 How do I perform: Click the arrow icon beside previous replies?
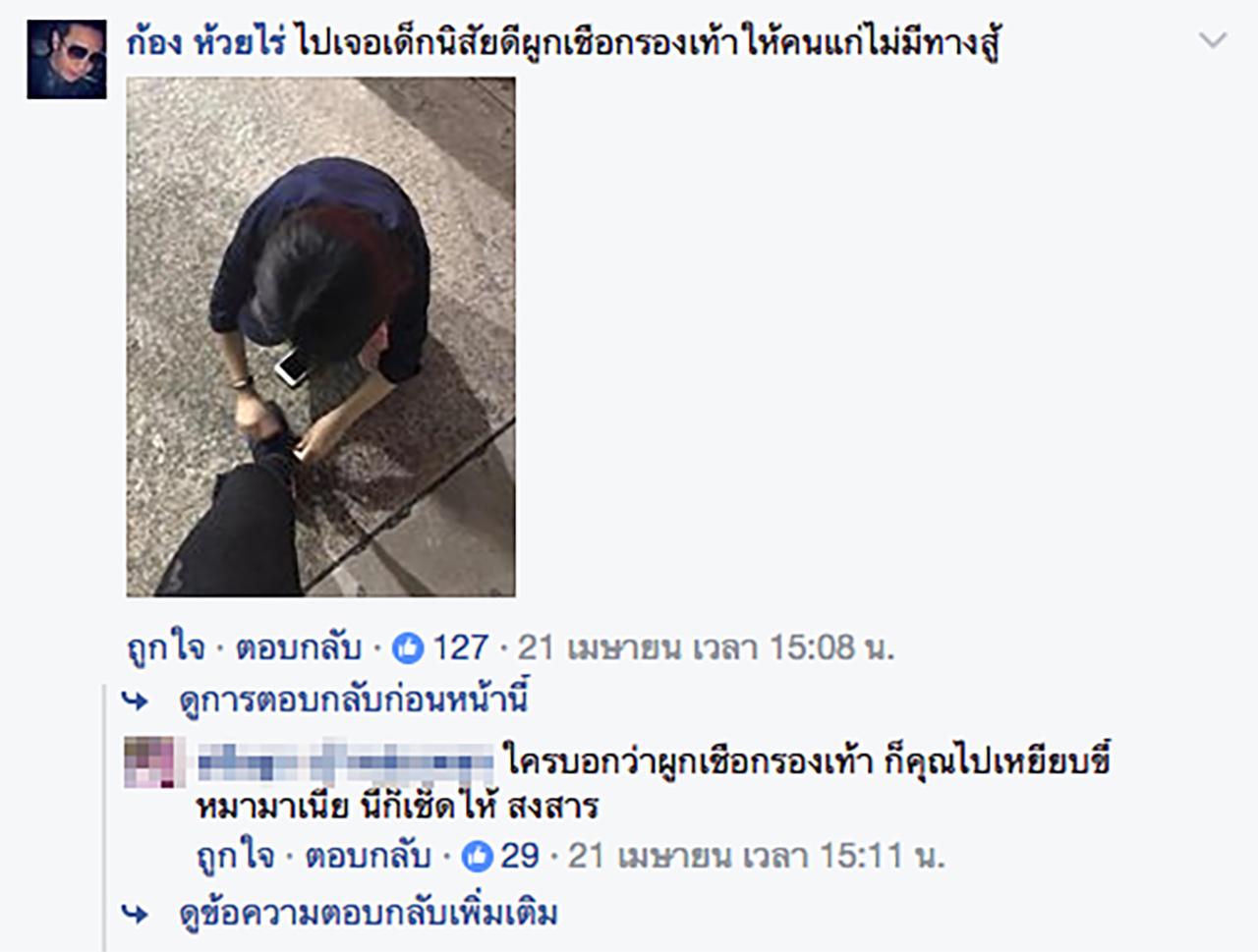[x=135, y=701]
